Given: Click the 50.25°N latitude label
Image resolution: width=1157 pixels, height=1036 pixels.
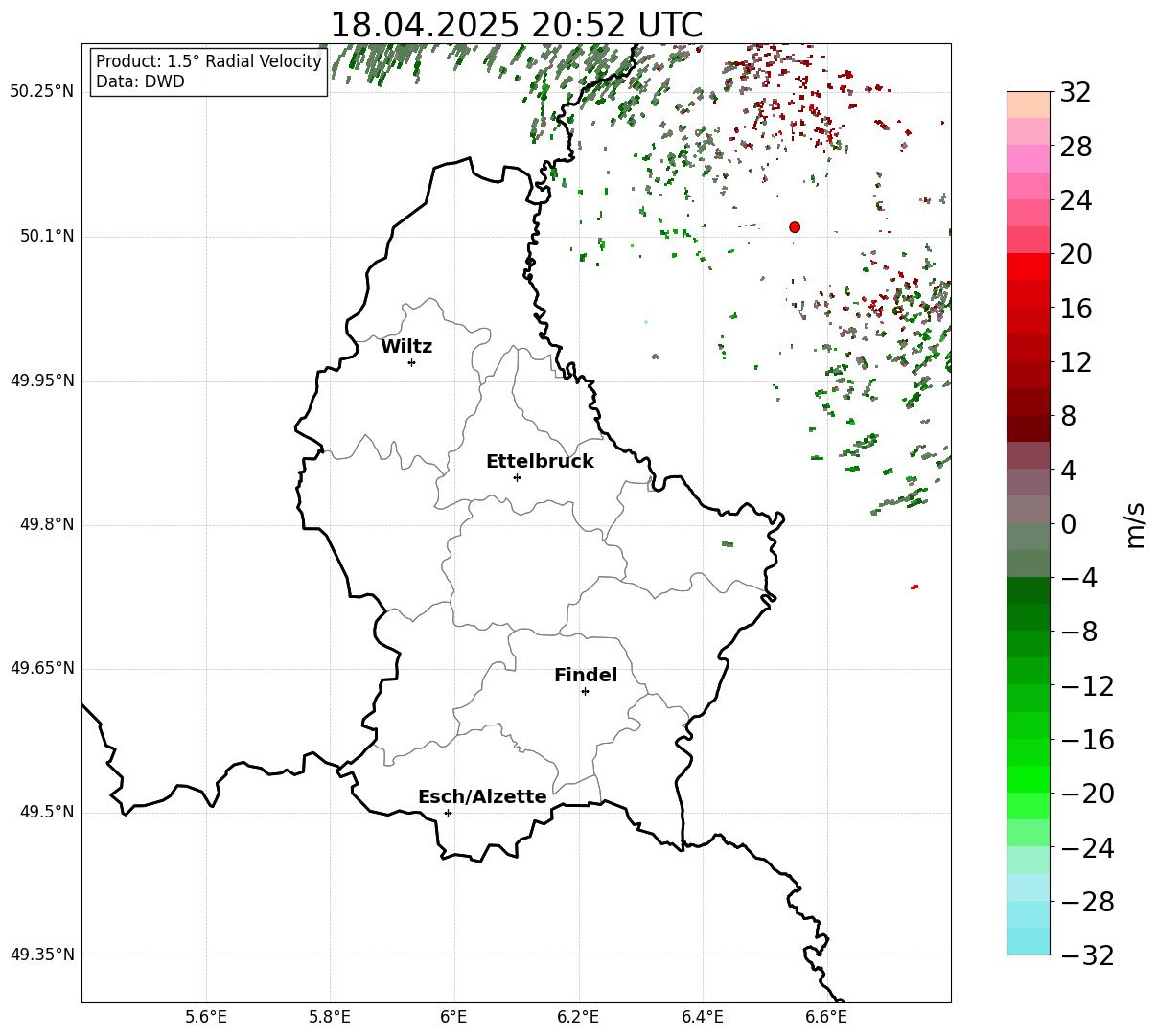Looking at the screenshot, I should click(x=41, y=92).
